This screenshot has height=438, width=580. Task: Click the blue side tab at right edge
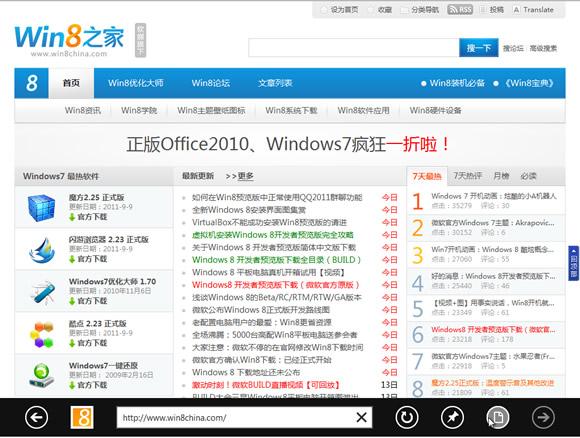(574, 263)
